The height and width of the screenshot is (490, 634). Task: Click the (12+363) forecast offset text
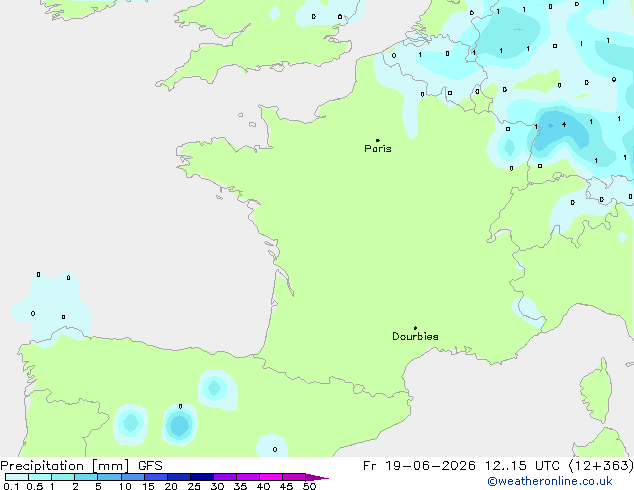click(x=601, y=466)
